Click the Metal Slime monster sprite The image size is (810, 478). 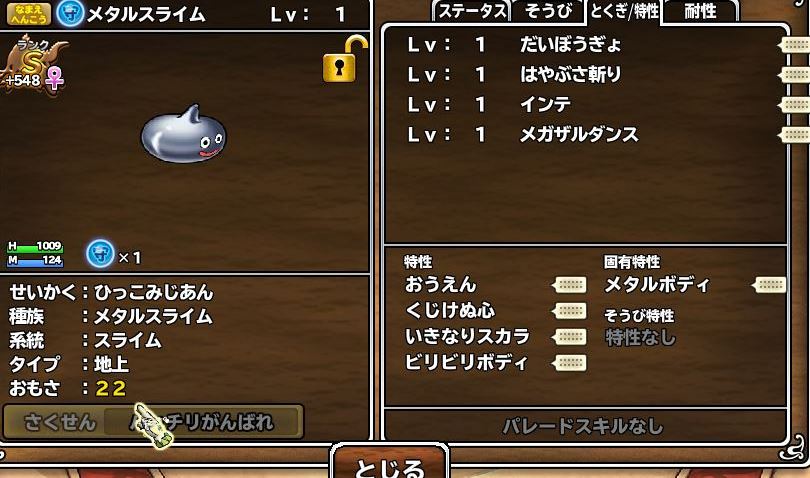point(183,134)
